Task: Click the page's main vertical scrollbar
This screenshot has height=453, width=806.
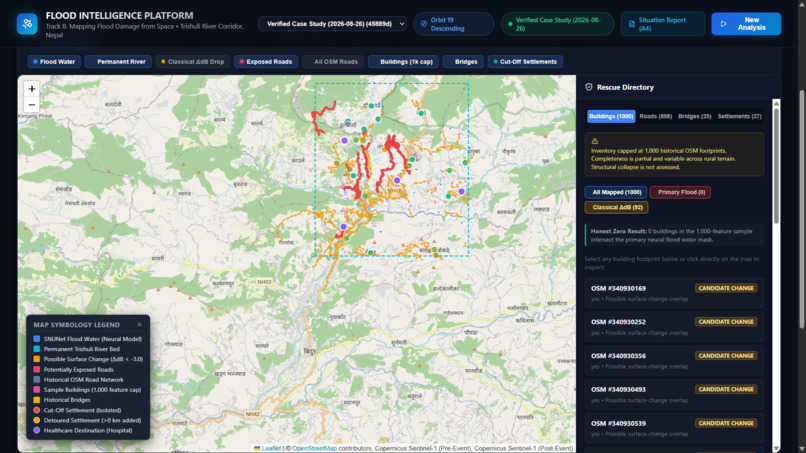Action: (x=802, y=208)
